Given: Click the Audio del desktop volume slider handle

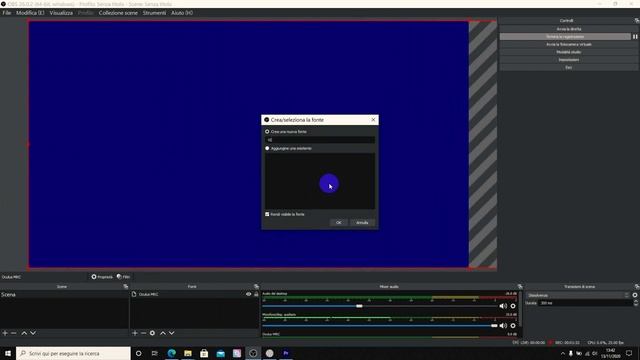Looking at the screenshot, I should [x=359, y=306].
